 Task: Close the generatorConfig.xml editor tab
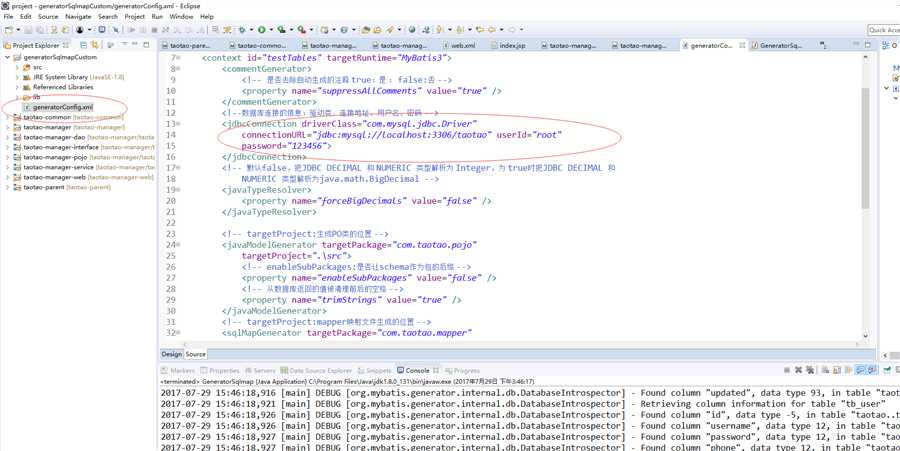coord(742,45)
